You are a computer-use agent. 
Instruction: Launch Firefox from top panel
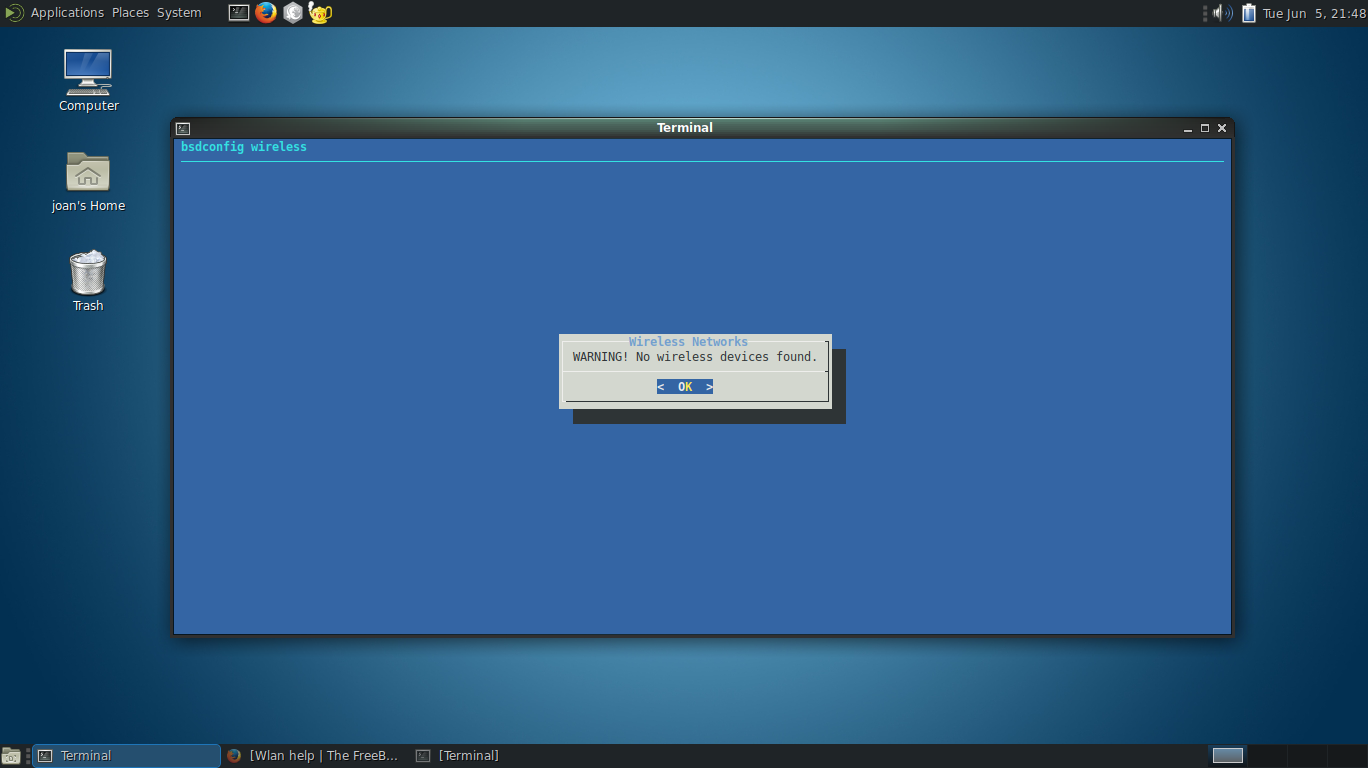tap(265, 13)
